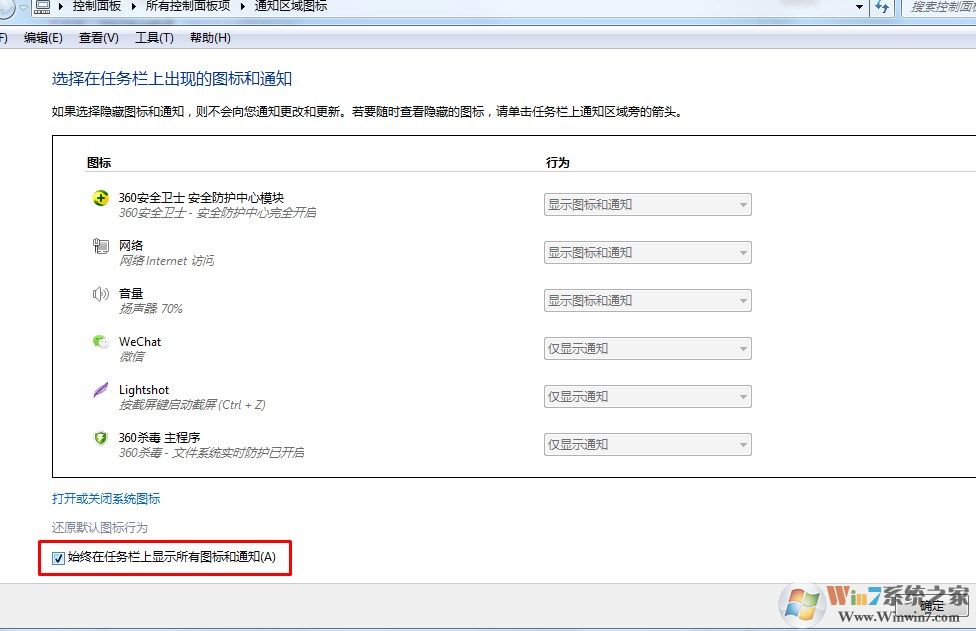The image size is (976, 631).
Task: Click the 360杀毒 shield icon
Action: [100, 438]
